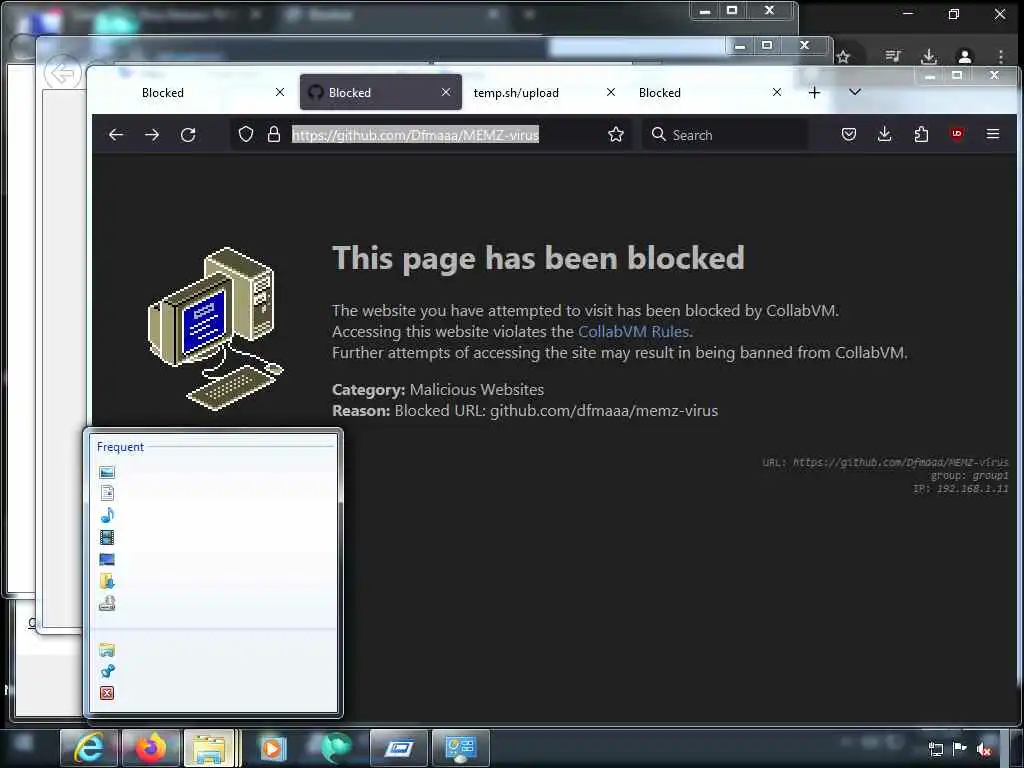Close the temp.sh/upload tab
The width and height of the screenshot is (1024, 768).
pos(611,92)
